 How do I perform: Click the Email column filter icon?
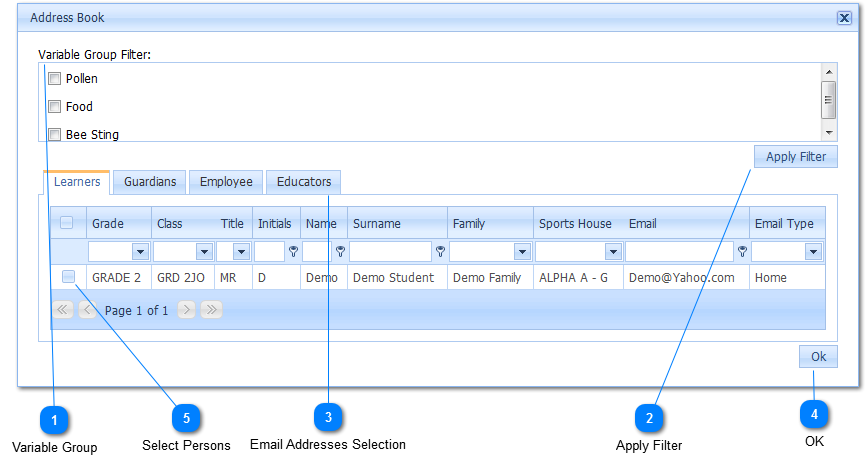tap(742, 252)
